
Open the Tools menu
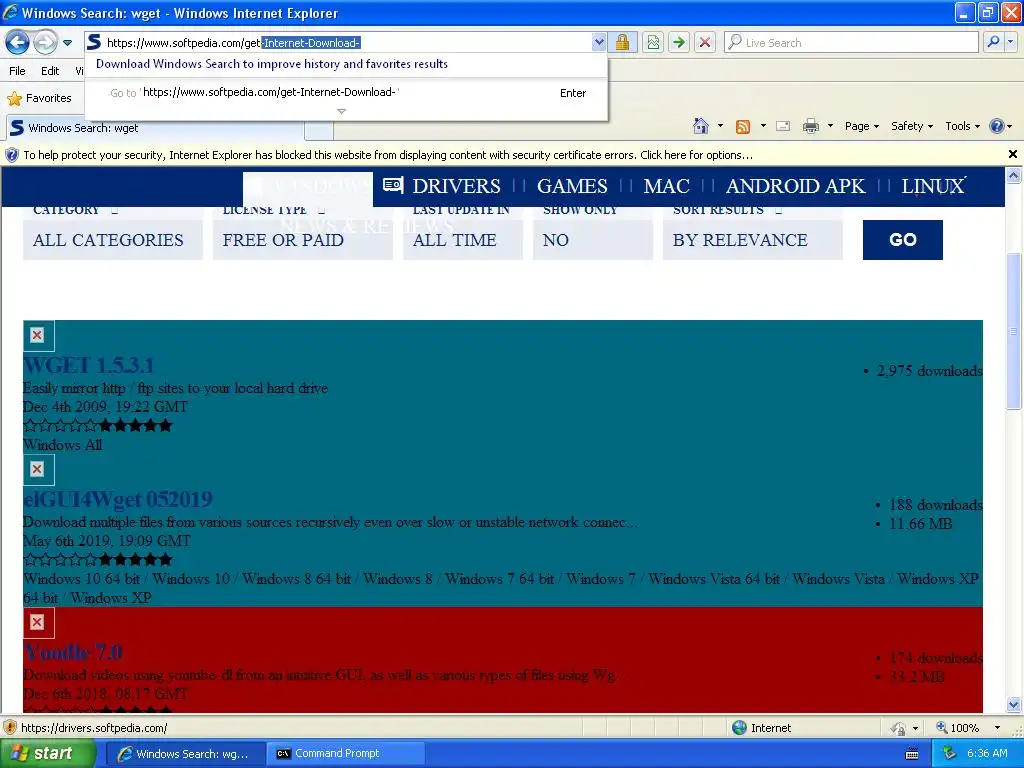click(962, 126)
